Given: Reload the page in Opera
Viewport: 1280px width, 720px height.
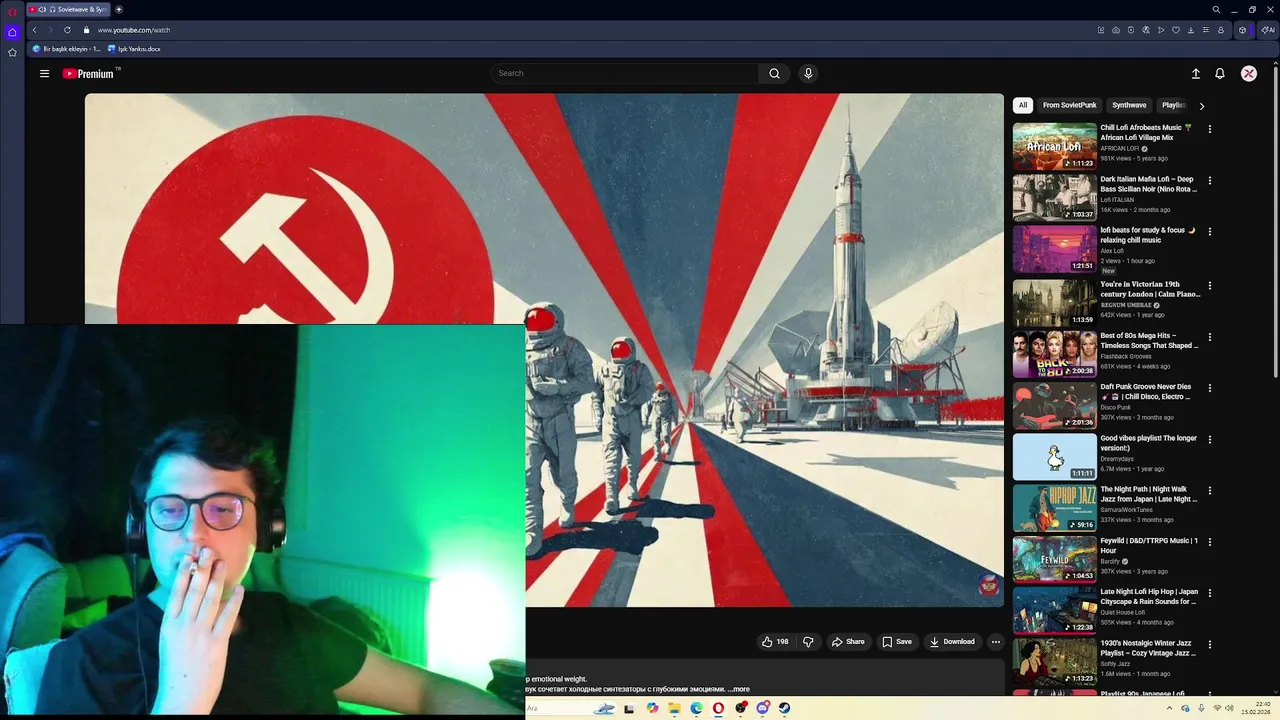Looking at the screenshot, I should (67, 30).
